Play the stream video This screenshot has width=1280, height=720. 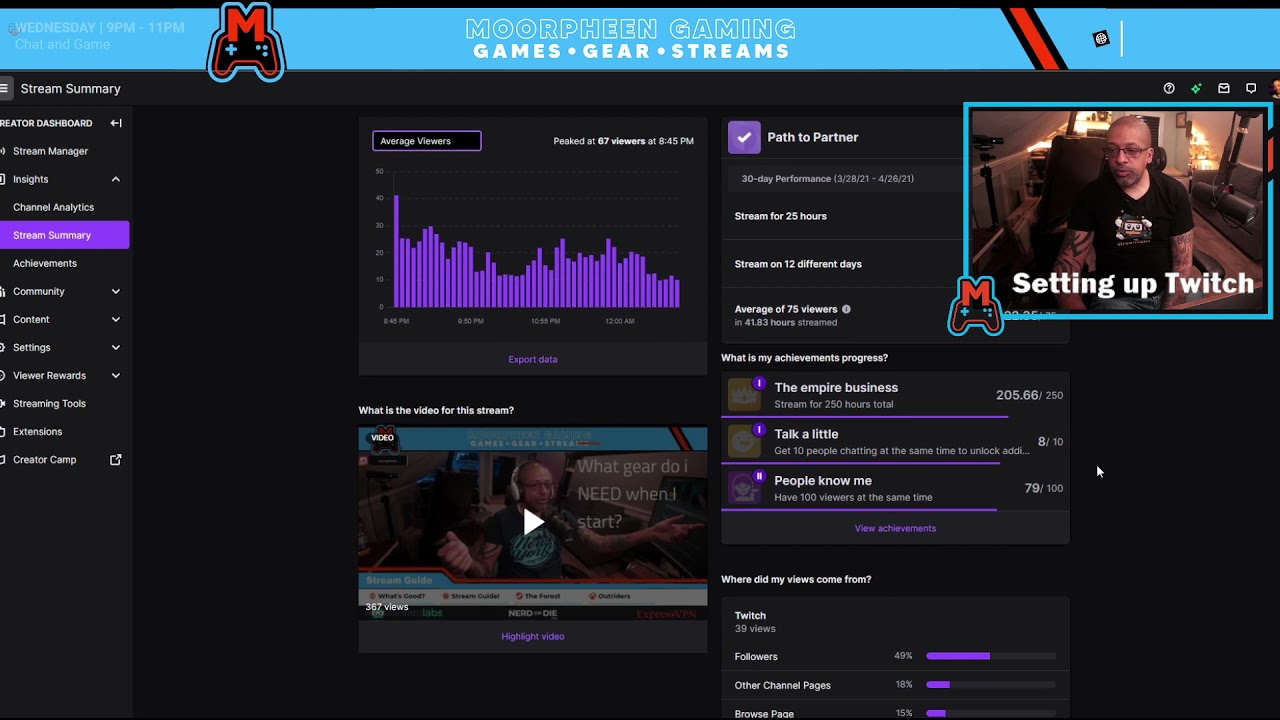pos(533,521)
